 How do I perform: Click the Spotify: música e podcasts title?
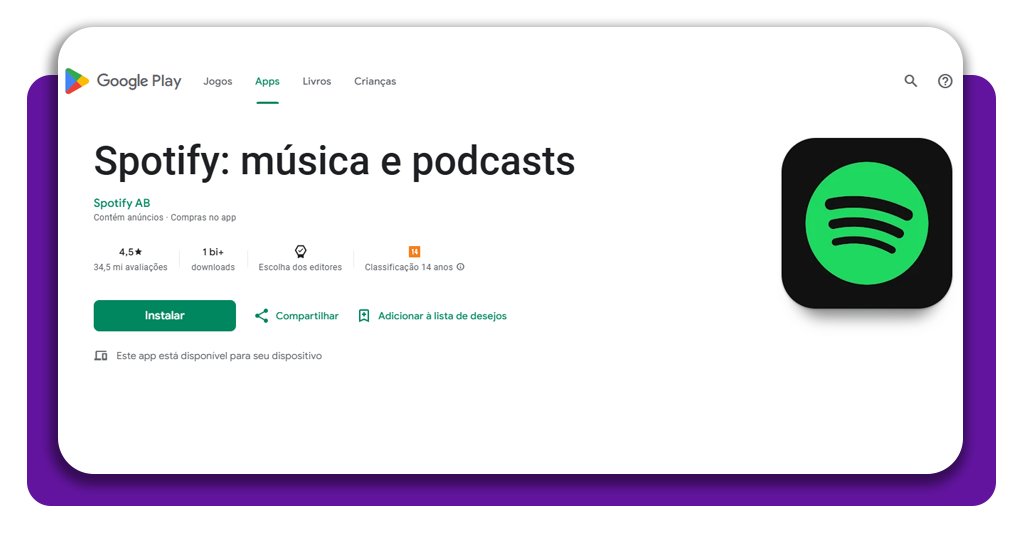[x=334, y=161]
